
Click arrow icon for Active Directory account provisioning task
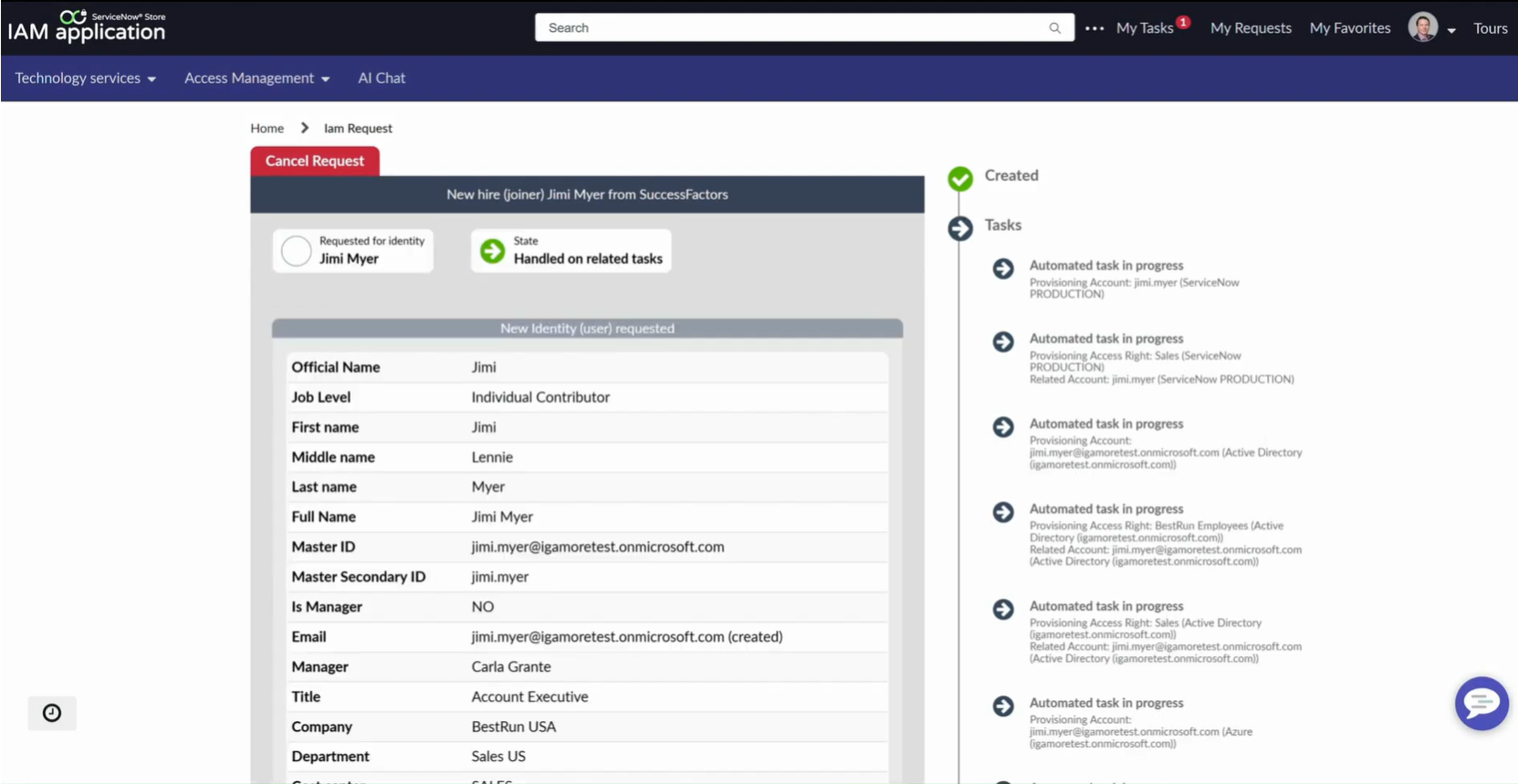(x=1003, y=427)
